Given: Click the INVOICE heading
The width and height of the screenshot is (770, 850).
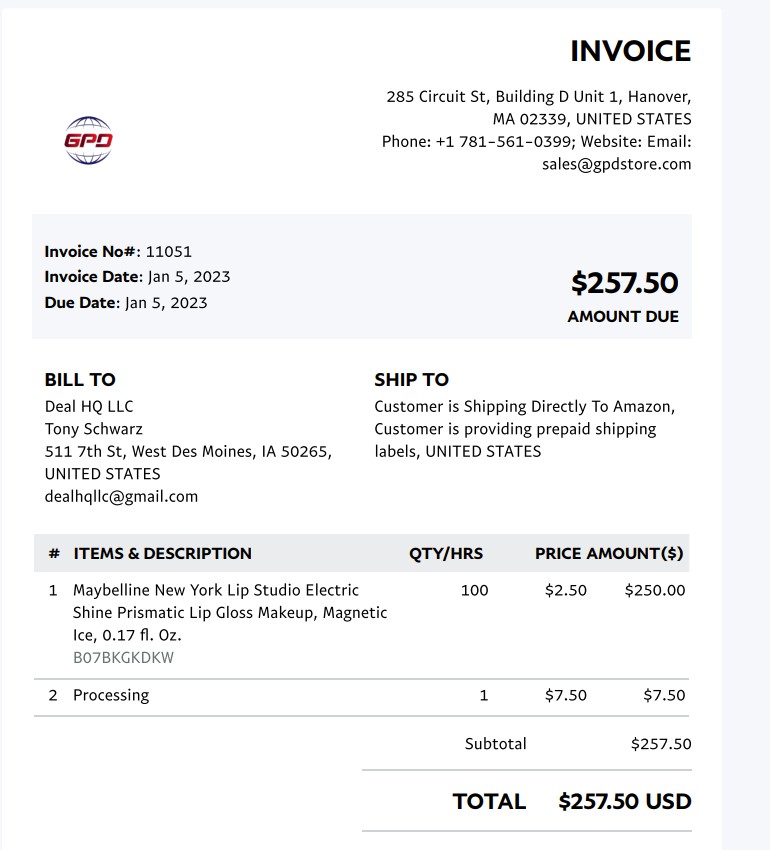Looking at the screenshot, I should 631,51.
